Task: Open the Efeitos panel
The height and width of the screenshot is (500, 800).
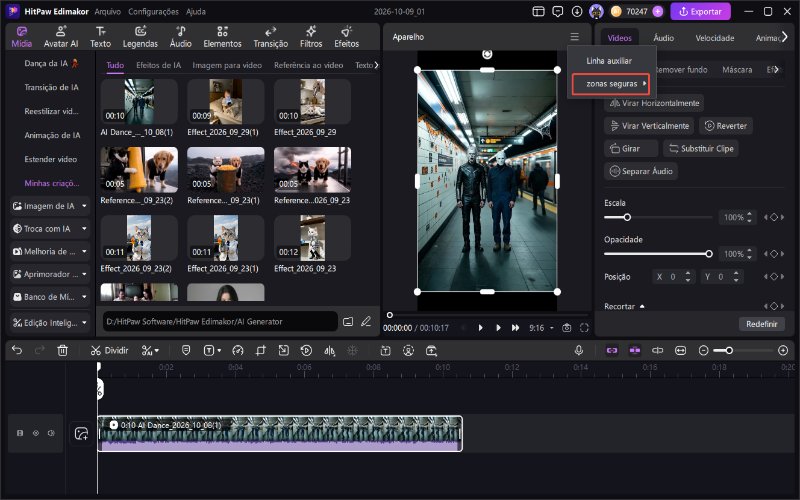Action: tap(346, 37)
